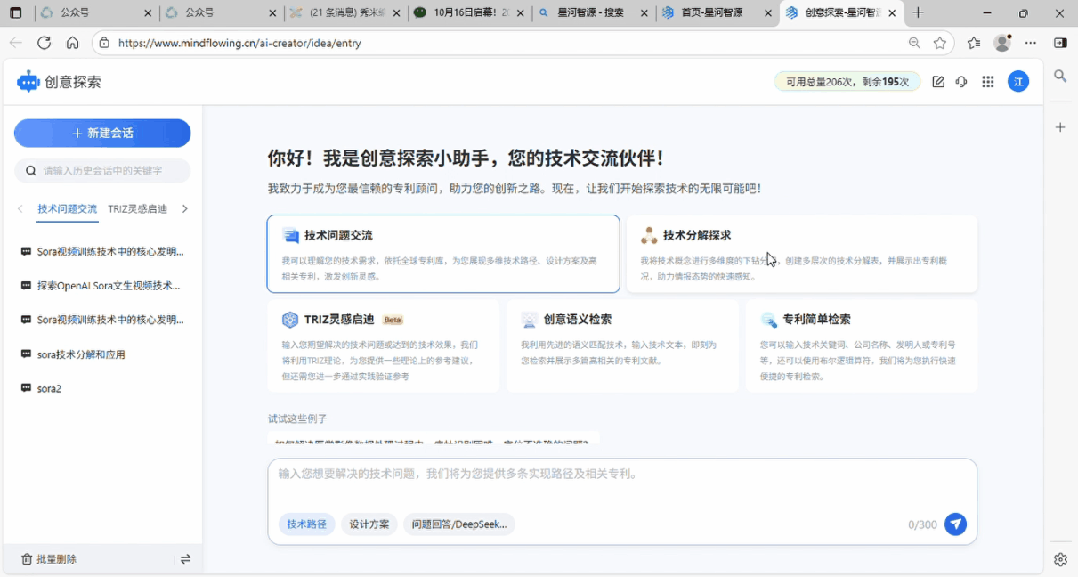Screen dimensions: 1078x577
Task: Click the browser back arrow
Action: (15, 43)
